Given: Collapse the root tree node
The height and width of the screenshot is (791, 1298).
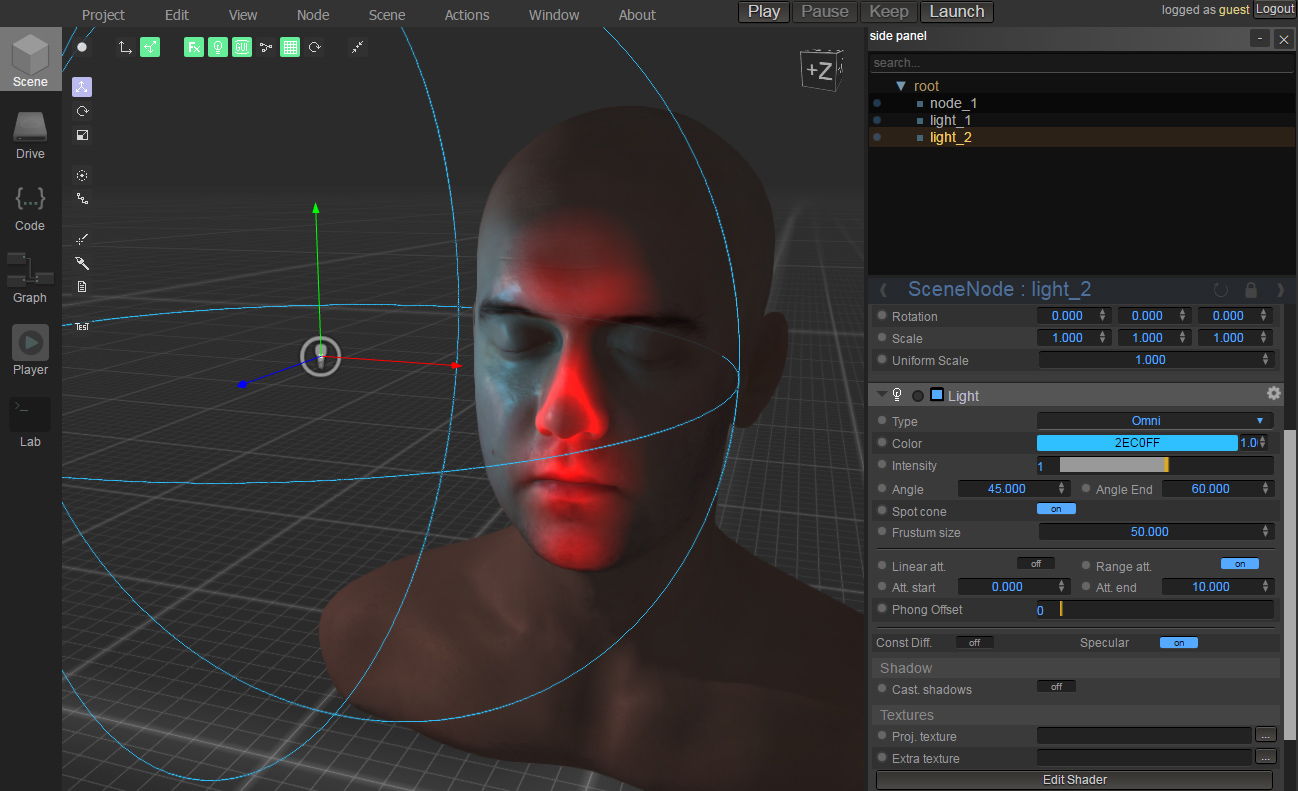Looking at the screenshot, I should pos(901,86).
